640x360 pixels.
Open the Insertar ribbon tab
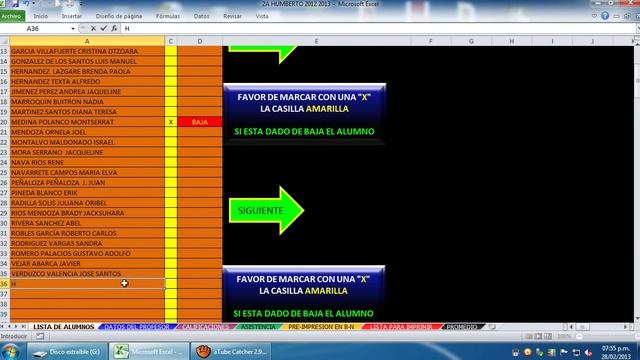72,16
